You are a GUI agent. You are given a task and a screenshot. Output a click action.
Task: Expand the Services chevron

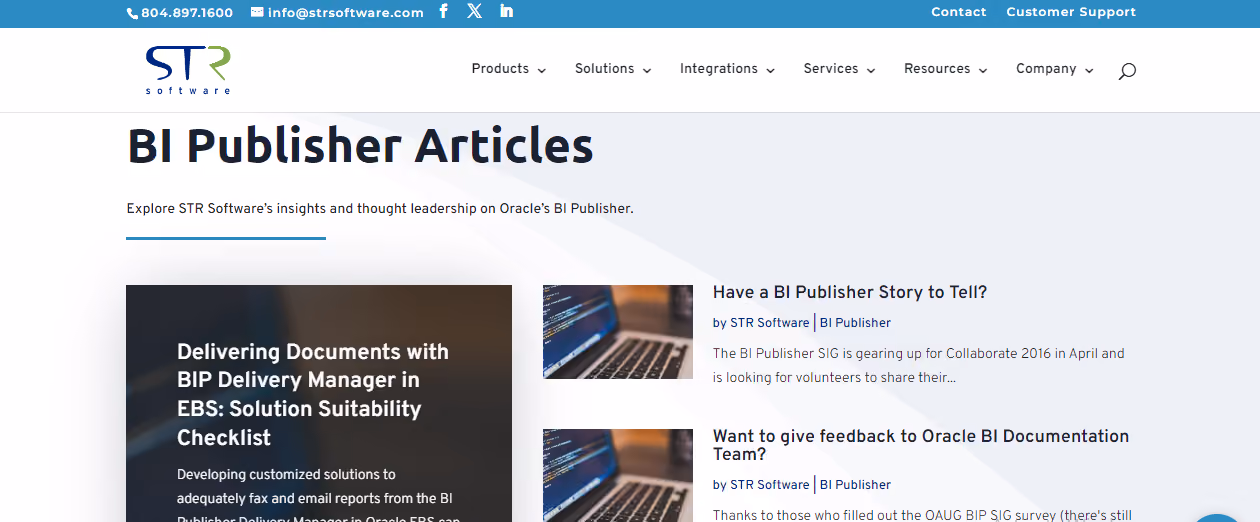point(871,70)
